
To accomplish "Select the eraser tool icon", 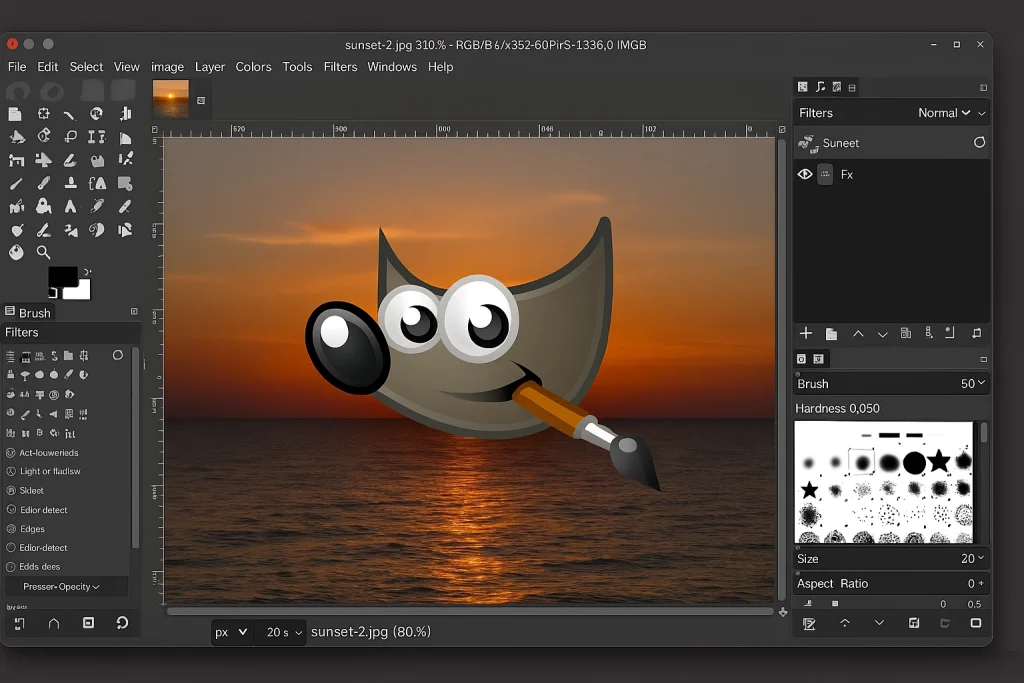I will 70,160.
